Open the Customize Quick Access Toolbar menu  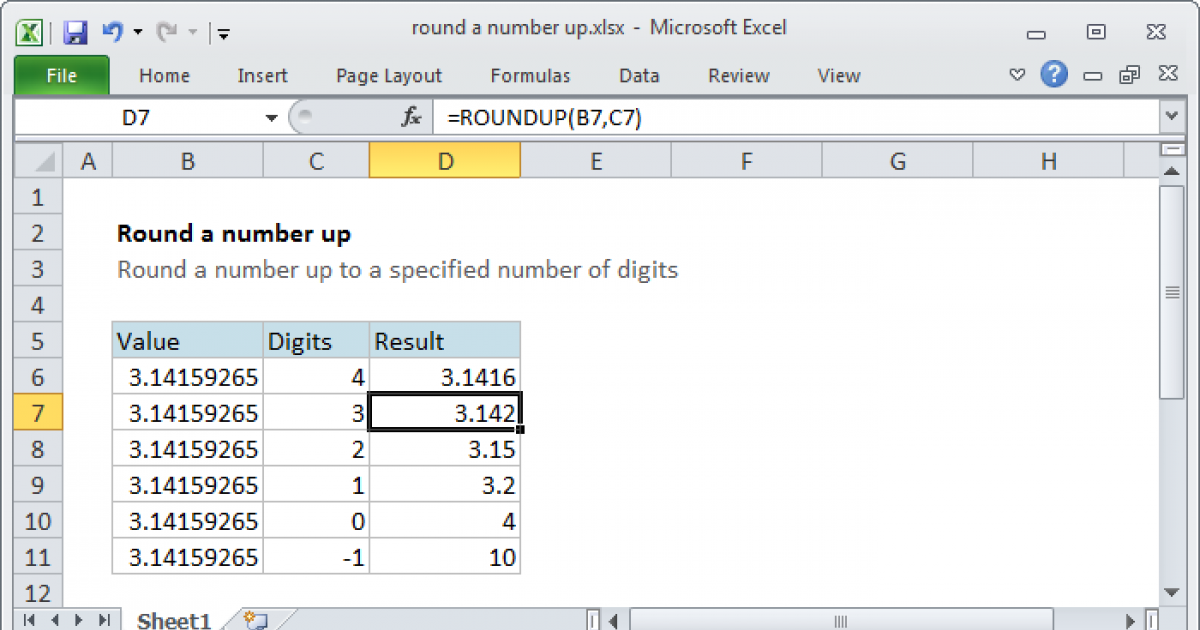point(222,33)
